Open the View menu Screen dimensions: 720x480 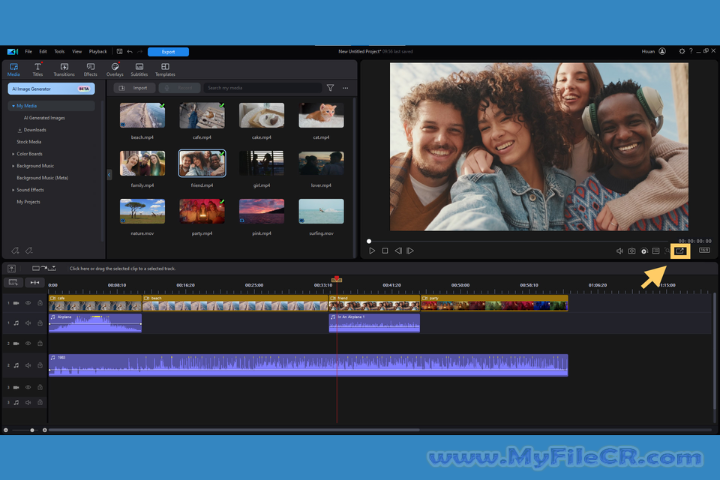tap(77, 51)
